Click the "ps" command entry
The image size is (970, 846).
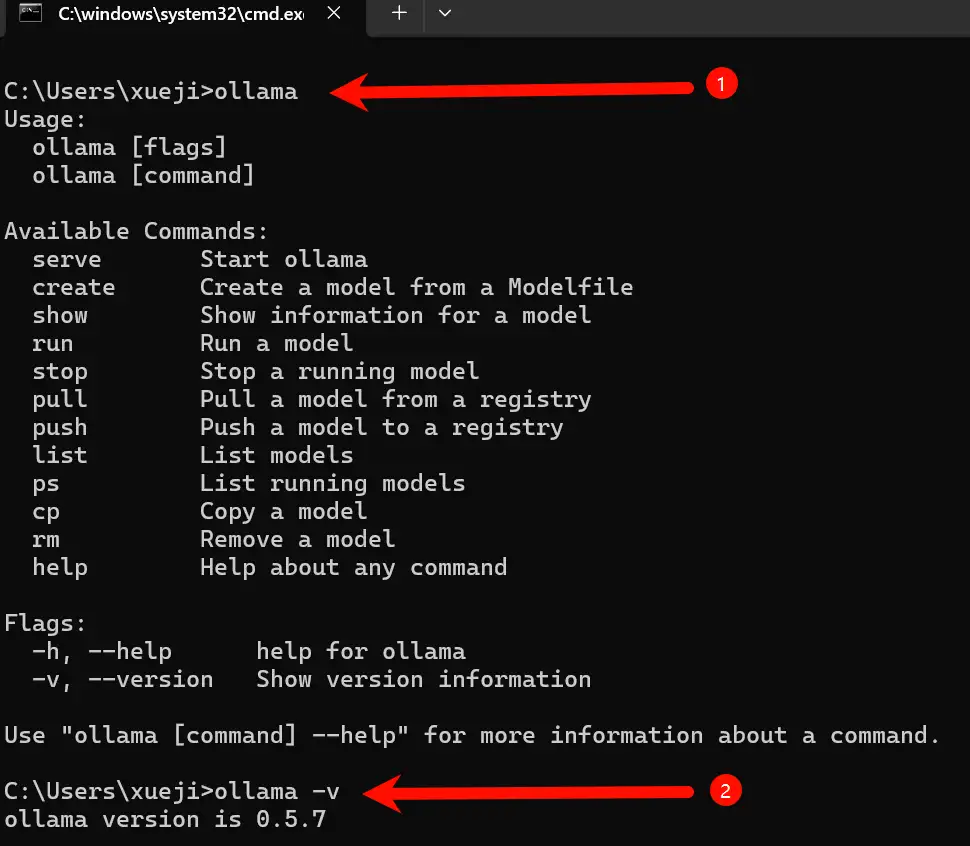[46, 484]
